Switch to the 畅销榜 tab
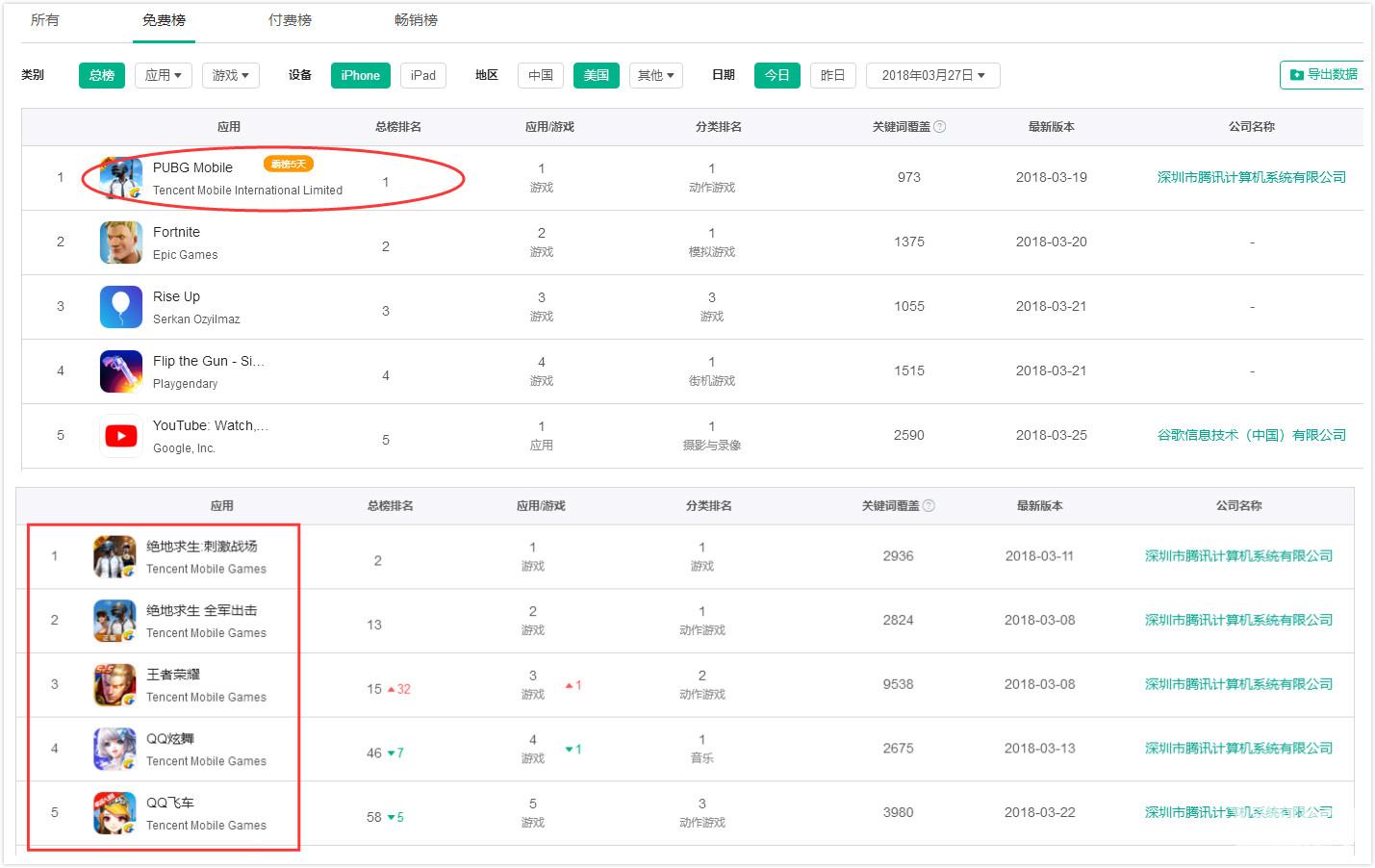The width and height of the screenshot is (1375, 868). pyautogui.click(x=416, y=20)
